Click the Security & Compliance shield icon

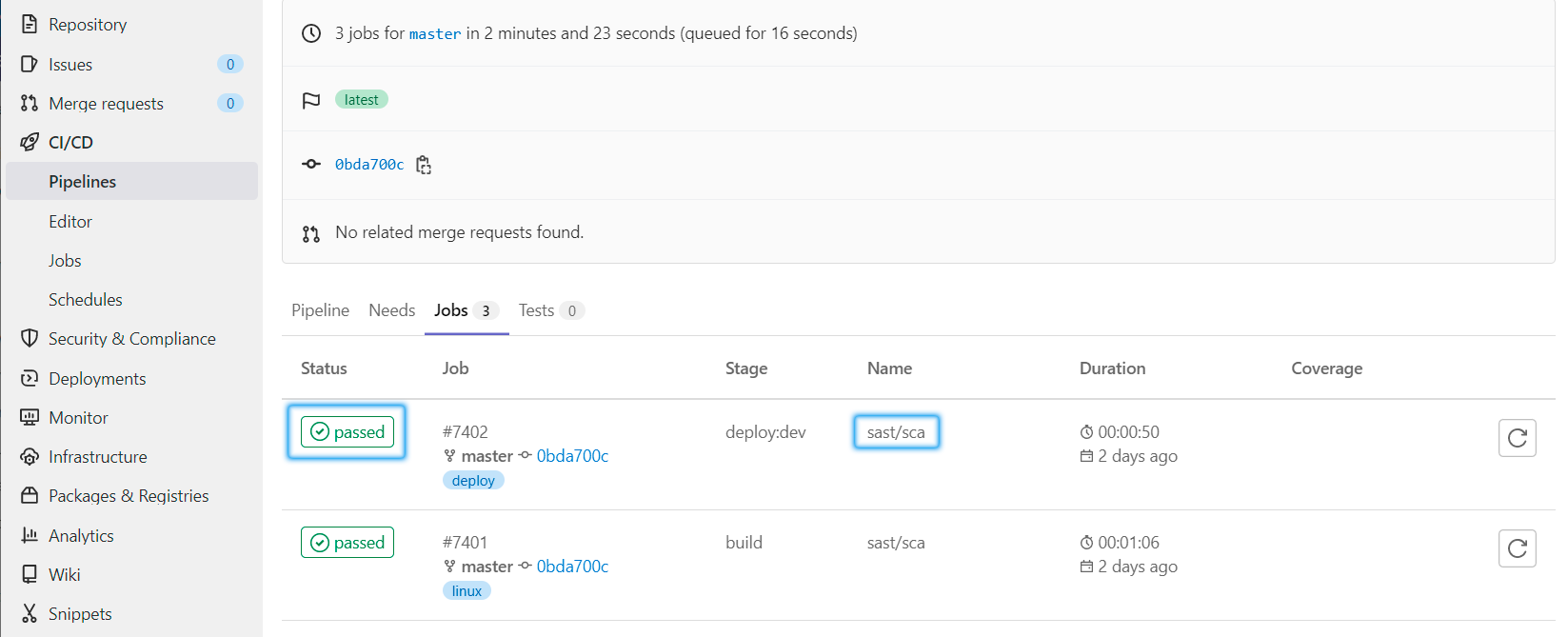click(30, 339)
